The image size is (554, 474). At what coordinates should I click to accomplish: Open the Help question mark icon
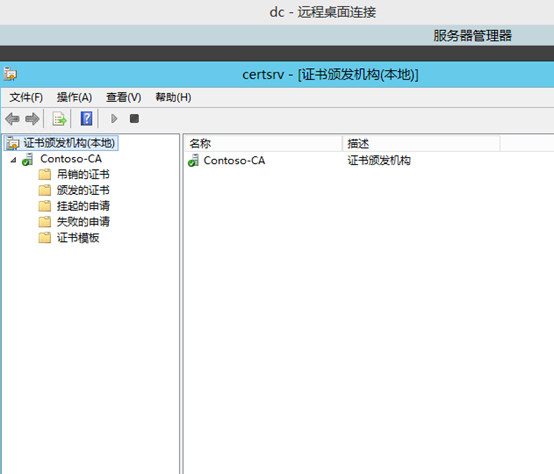[x=86, y=119]
